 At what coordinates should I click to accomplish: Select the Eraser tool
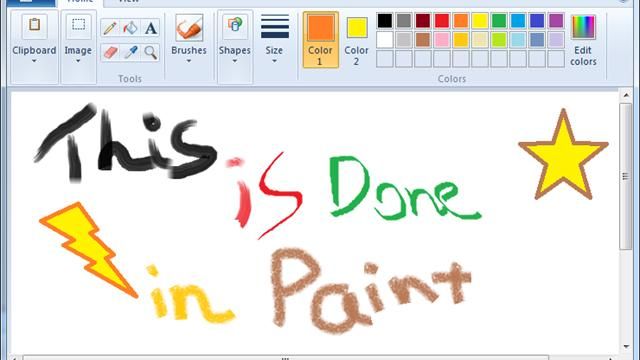pos(110,52)
